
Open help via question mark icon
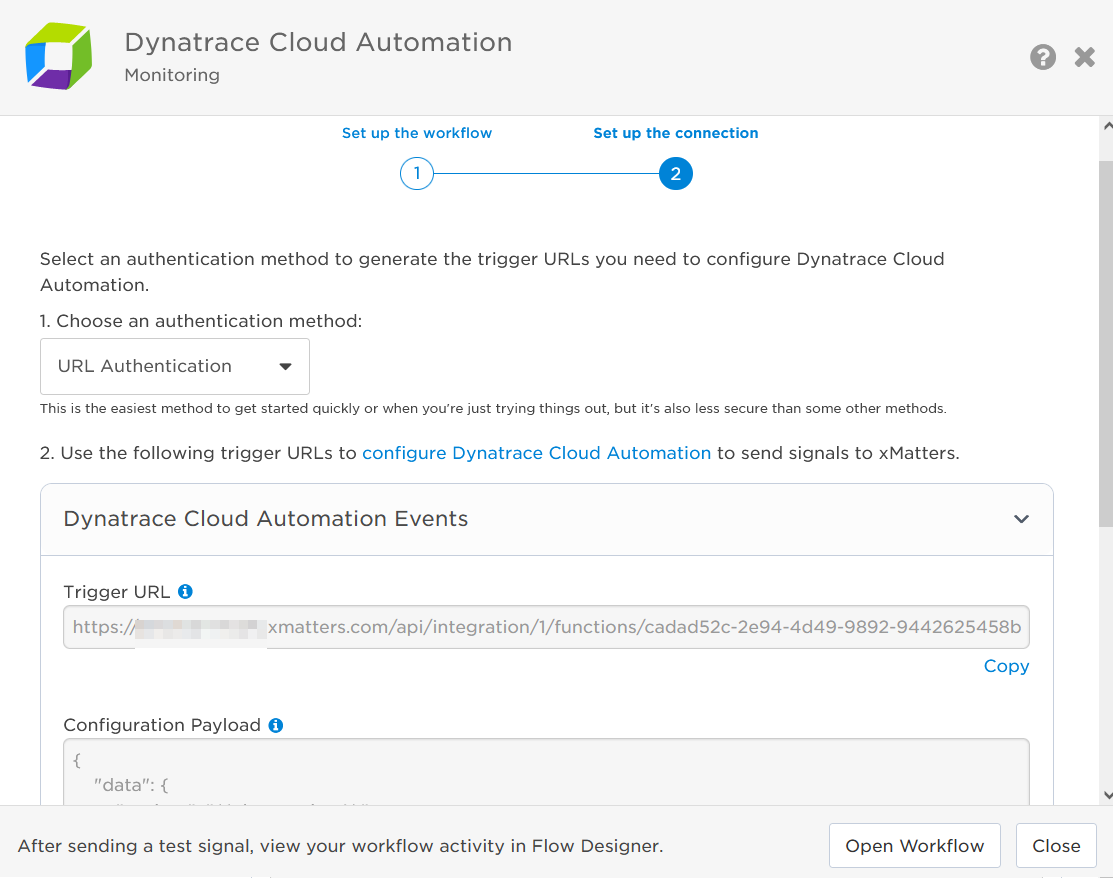coord(1043,57)
